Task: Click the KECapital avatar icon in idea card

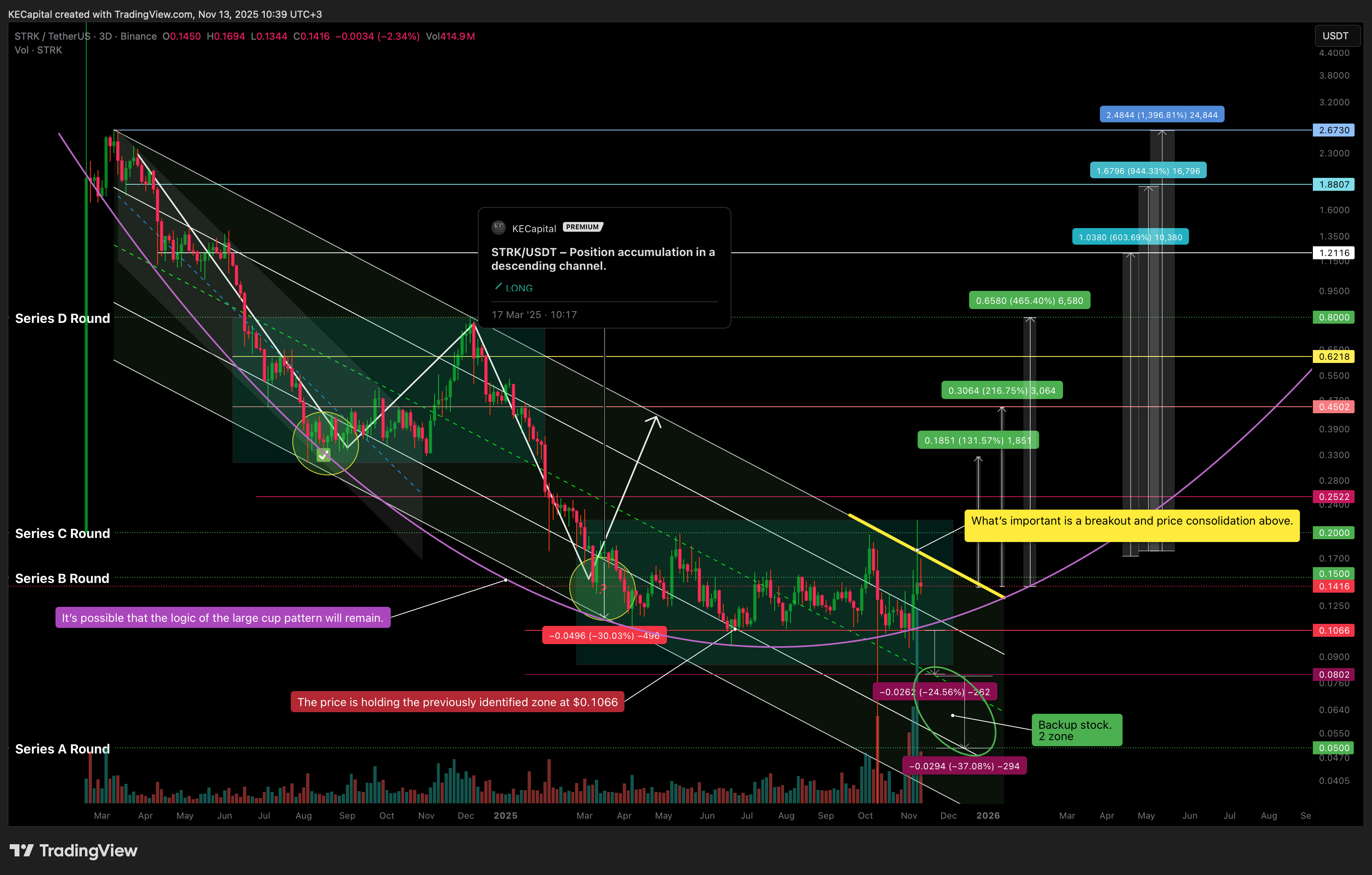Action: click(x=499, y=227)
